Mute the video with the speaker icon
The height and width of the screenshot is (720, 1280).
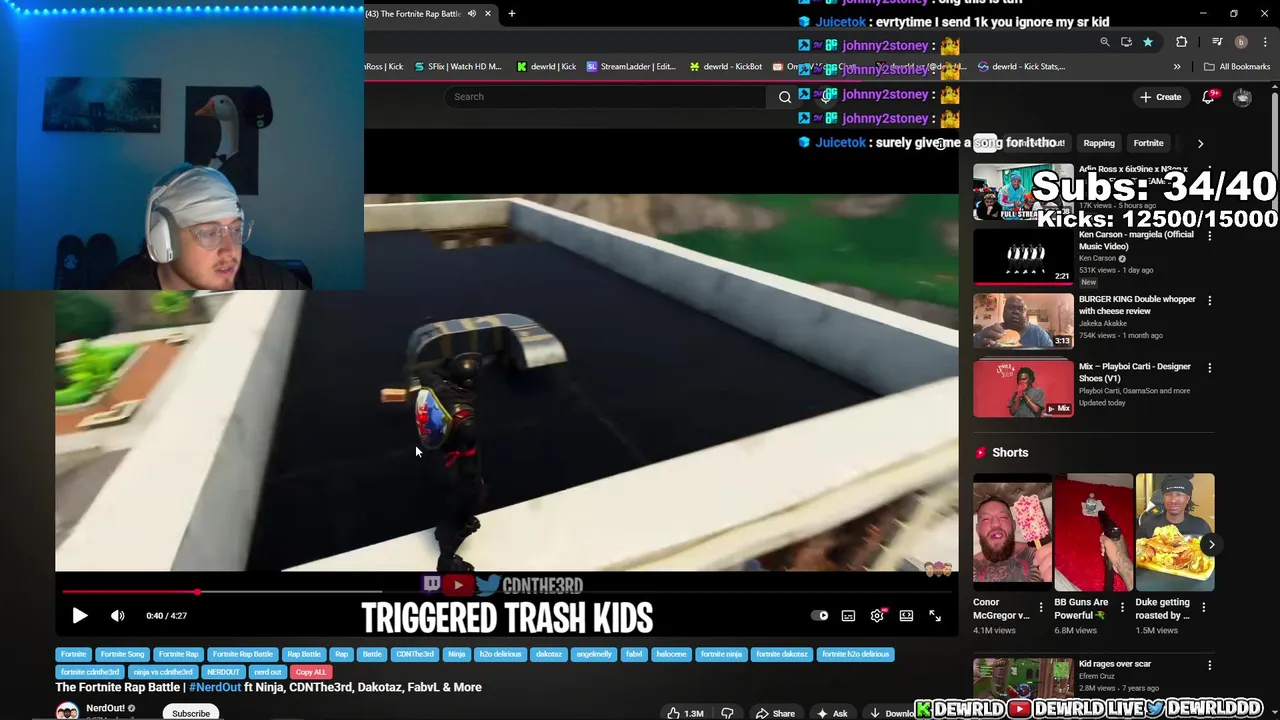117,616
